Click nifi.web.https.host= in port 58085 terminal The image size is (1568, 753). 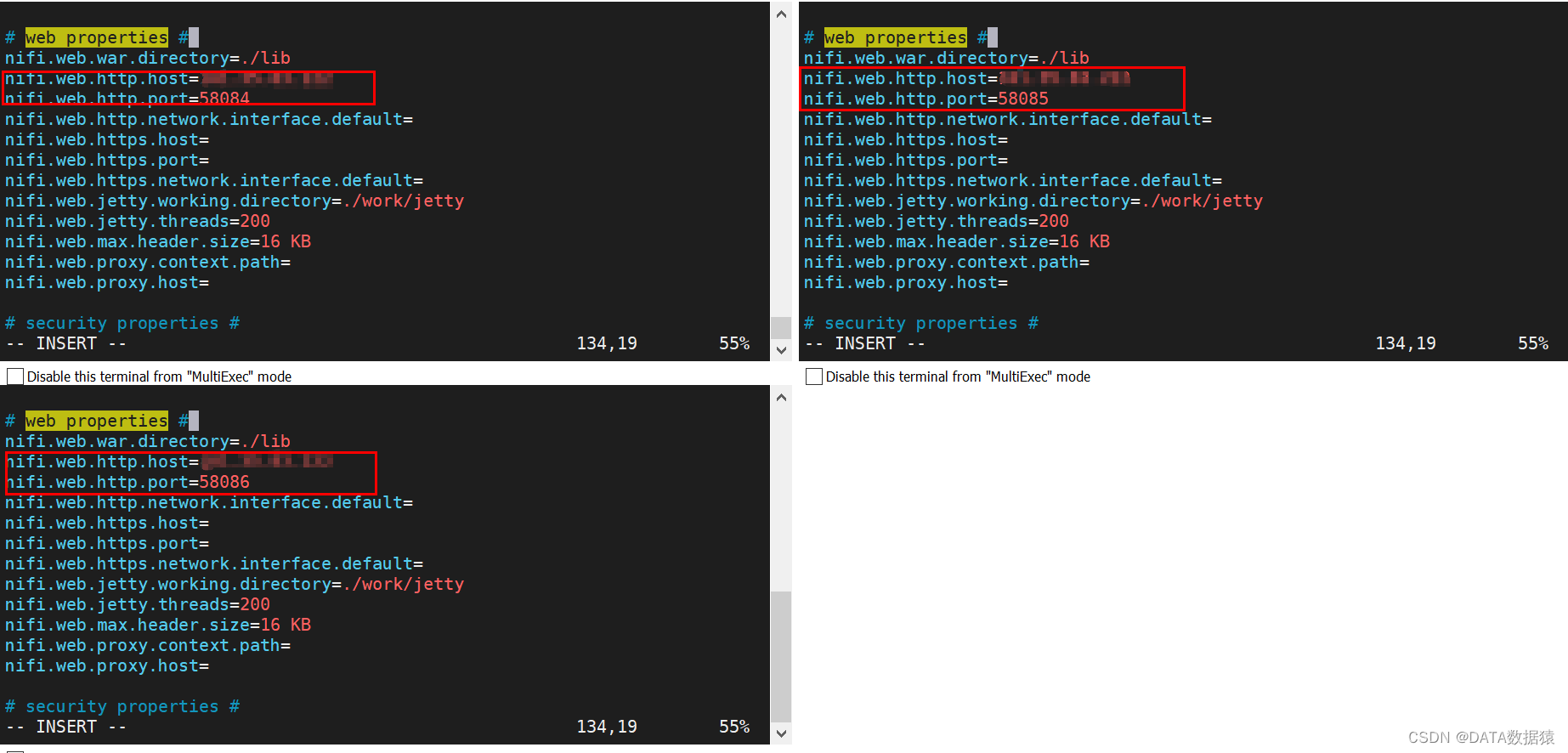[906, 139]
